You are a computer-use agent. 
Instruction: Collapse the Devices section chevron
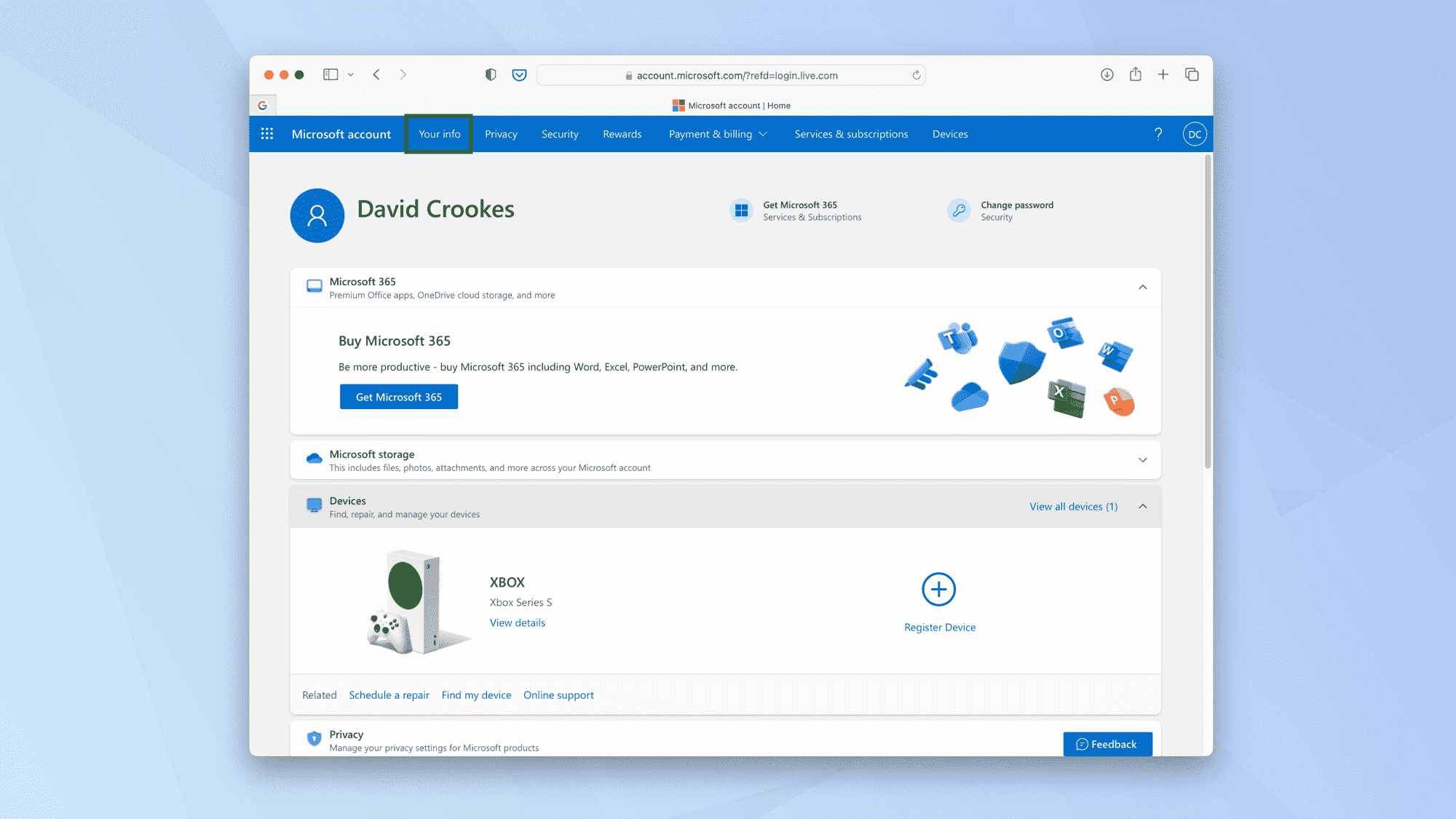[1143, 507]
